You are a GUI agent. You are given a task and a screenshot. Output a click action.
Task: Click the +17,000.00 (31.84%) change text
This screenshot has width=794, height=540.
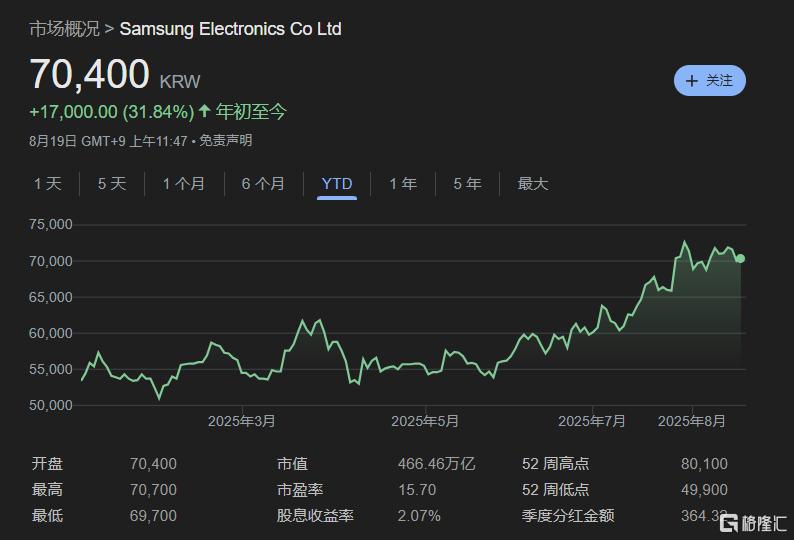pos(112,111)
